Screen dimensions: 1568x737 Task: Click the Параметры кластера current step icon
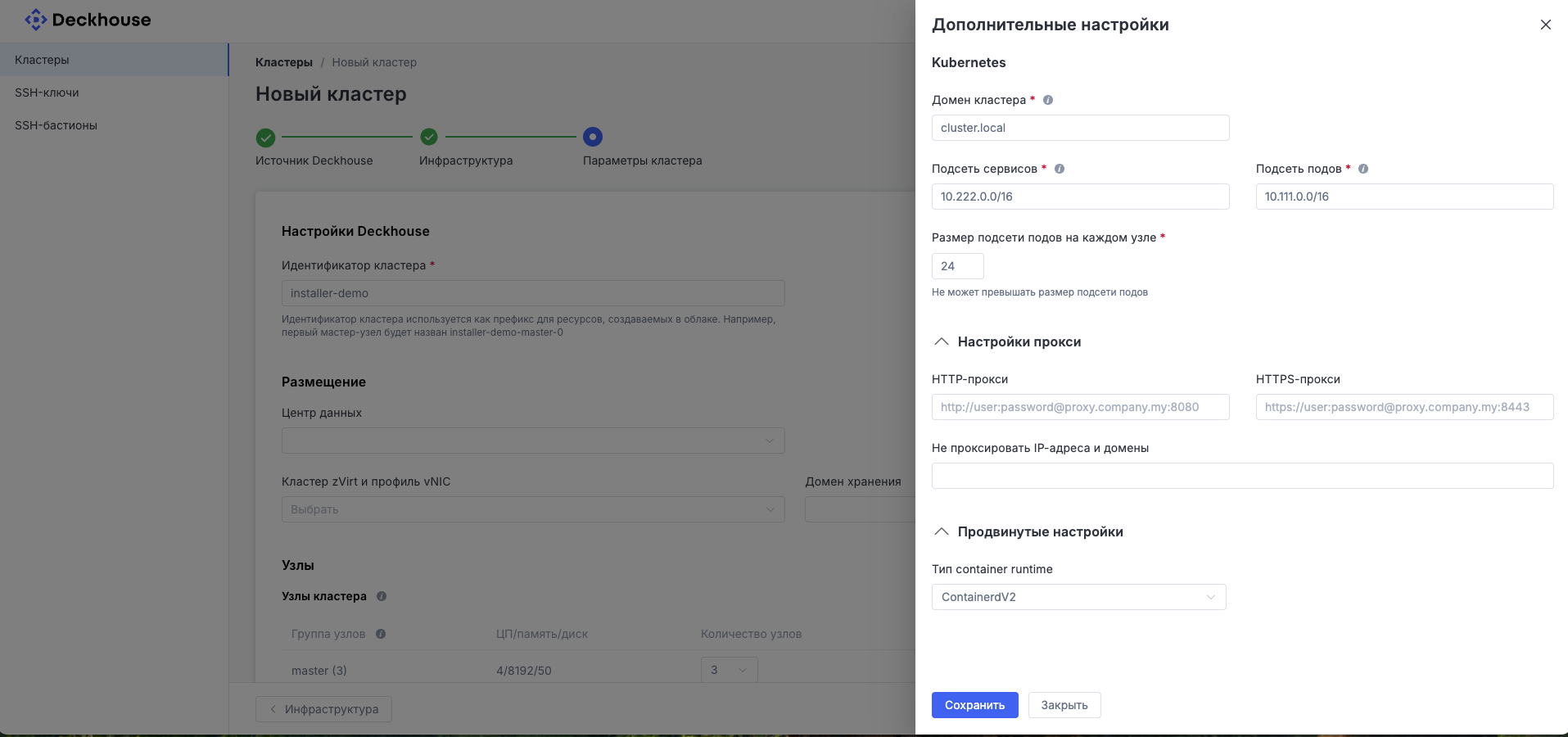593,137
